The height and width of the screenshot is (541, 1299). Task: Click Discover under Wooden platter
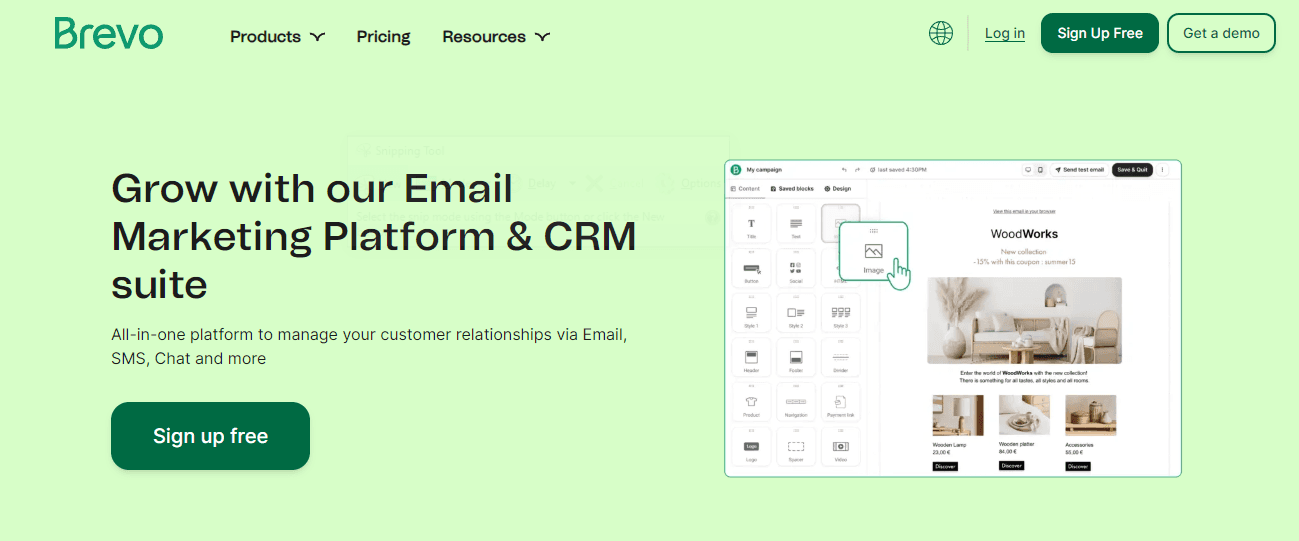point(1011,465)
